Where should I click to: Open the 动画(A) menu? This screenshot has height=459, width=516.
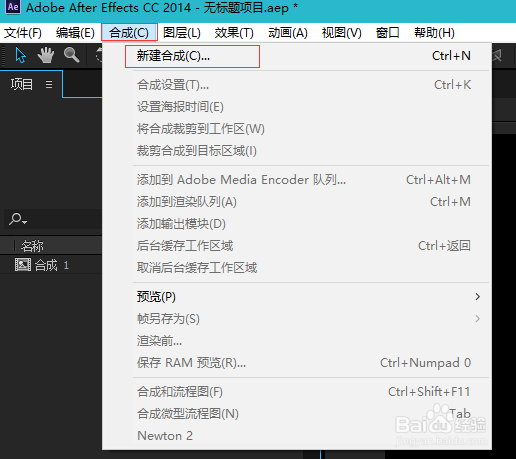[x=288, y=33]
